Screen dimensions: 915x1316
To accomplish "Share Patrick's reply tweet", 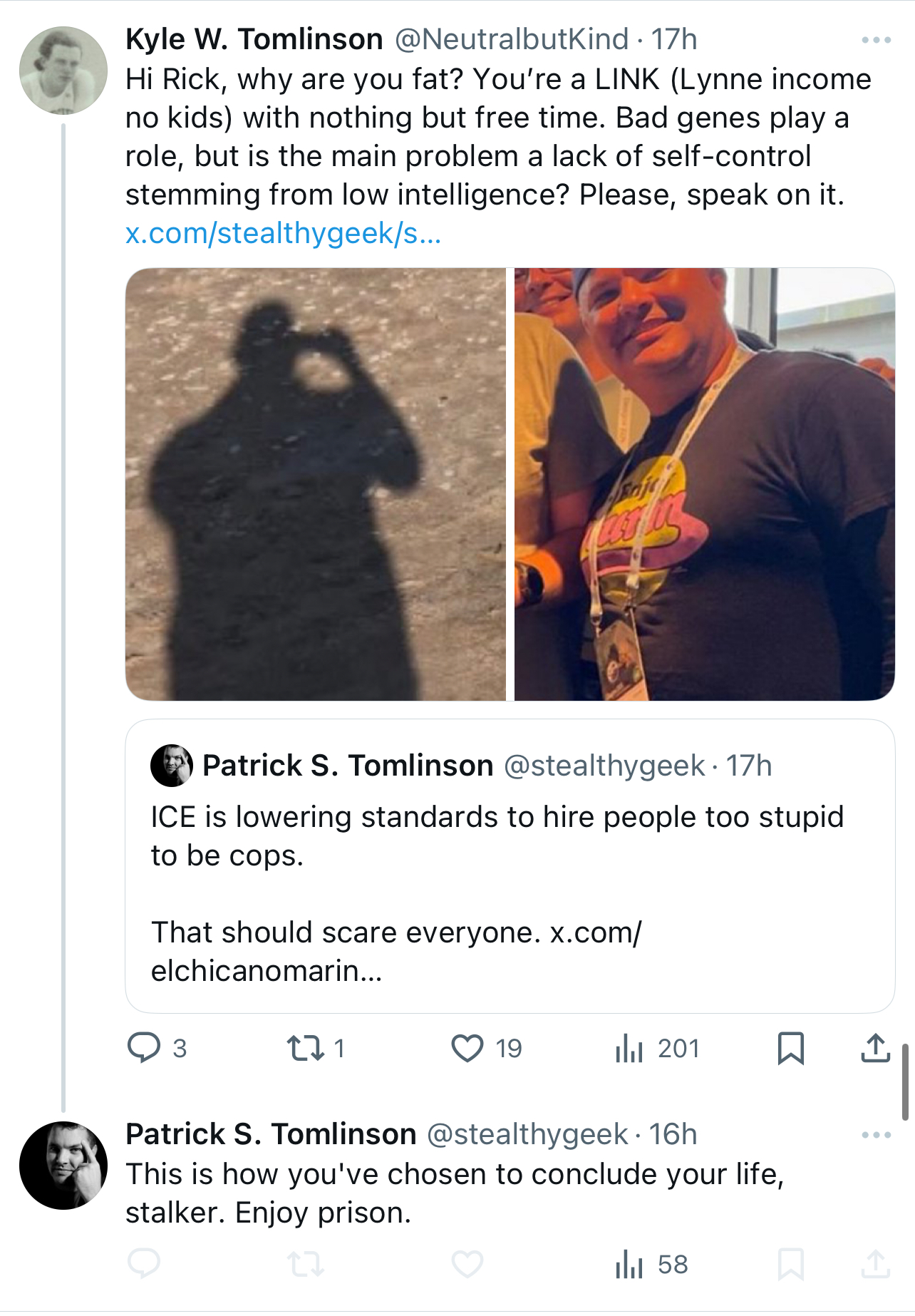I will point(876,1264).
